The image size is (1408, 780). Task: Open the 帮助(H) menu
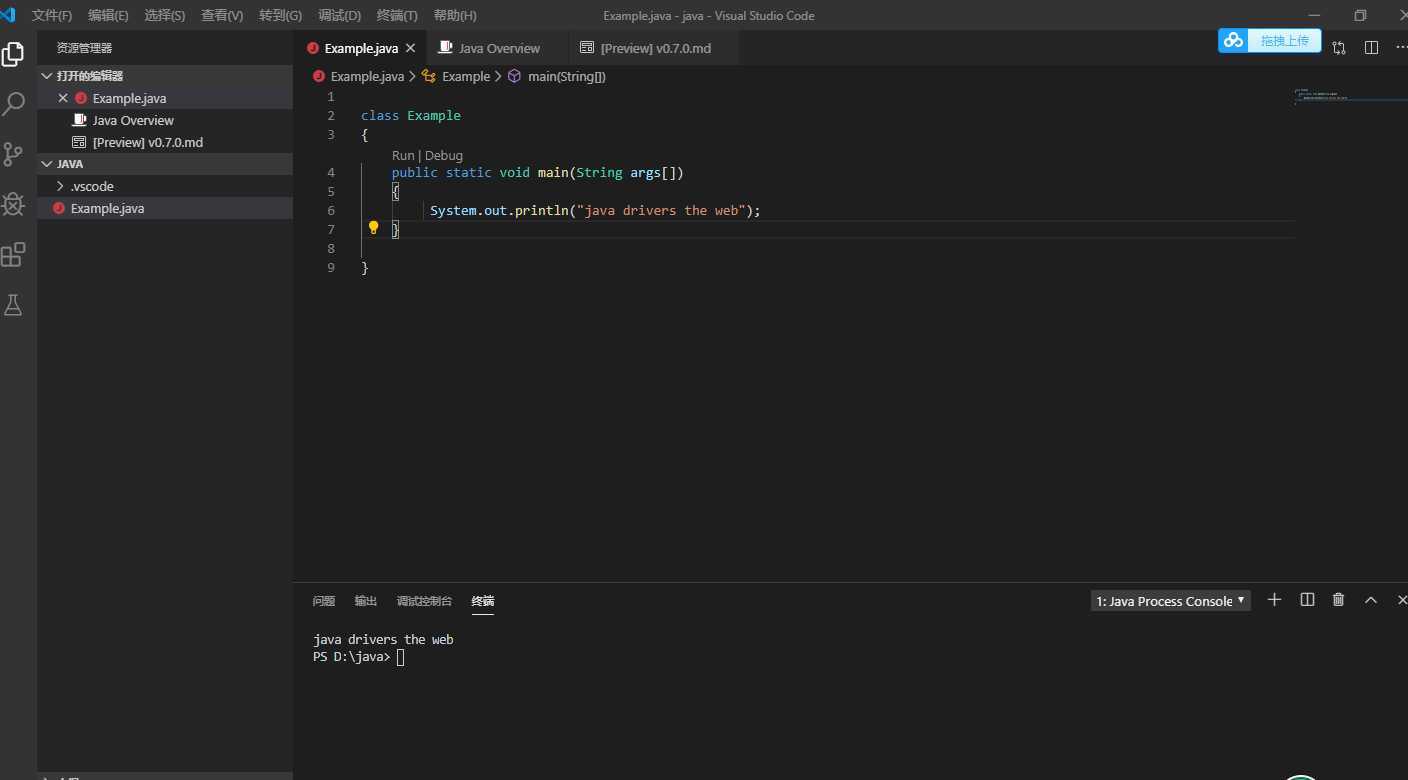[455, 16]
